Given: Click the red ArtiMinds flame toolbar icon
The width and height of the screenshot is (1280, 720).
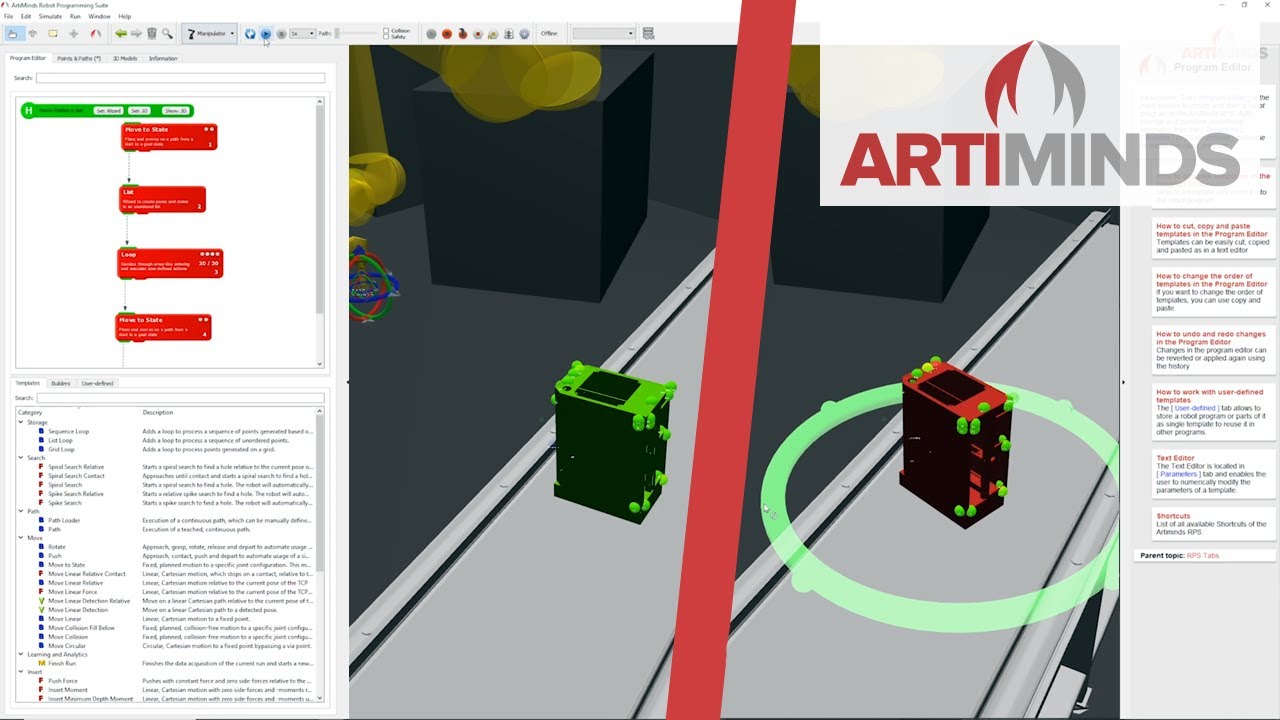Looking at the screenshot, I should tap(95, 33).
